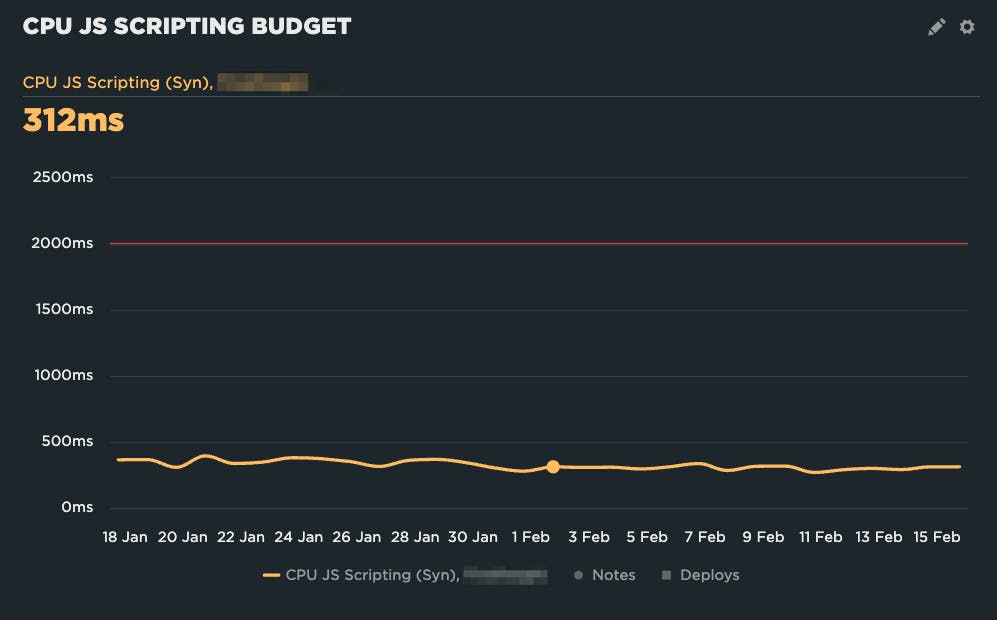Click the 18 Jan date label on the x-axis
This screenshot has height=620, width=997.
[x=125, y=537]
